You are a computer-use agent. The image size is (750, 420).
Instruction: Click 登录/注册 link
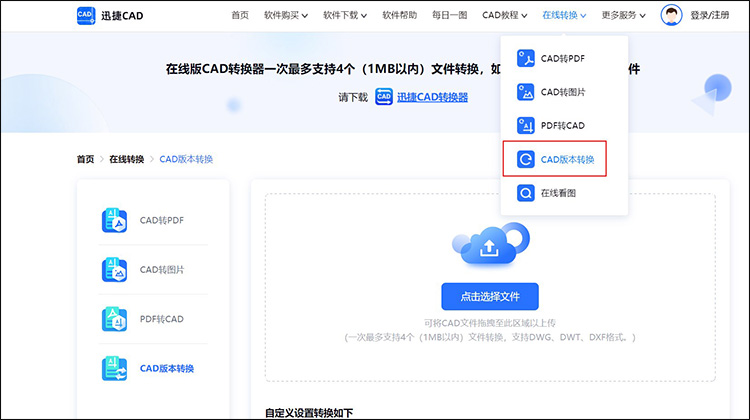(x=710, y=15)
